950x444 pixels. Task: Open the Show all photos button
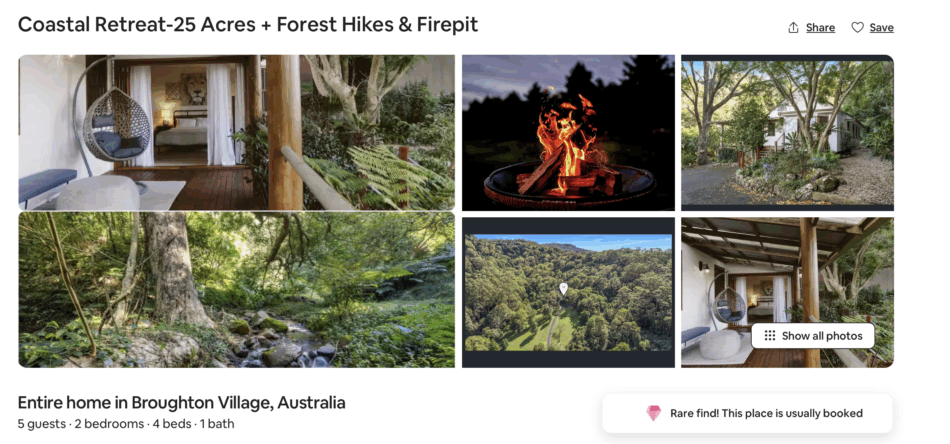click(812, 336)
